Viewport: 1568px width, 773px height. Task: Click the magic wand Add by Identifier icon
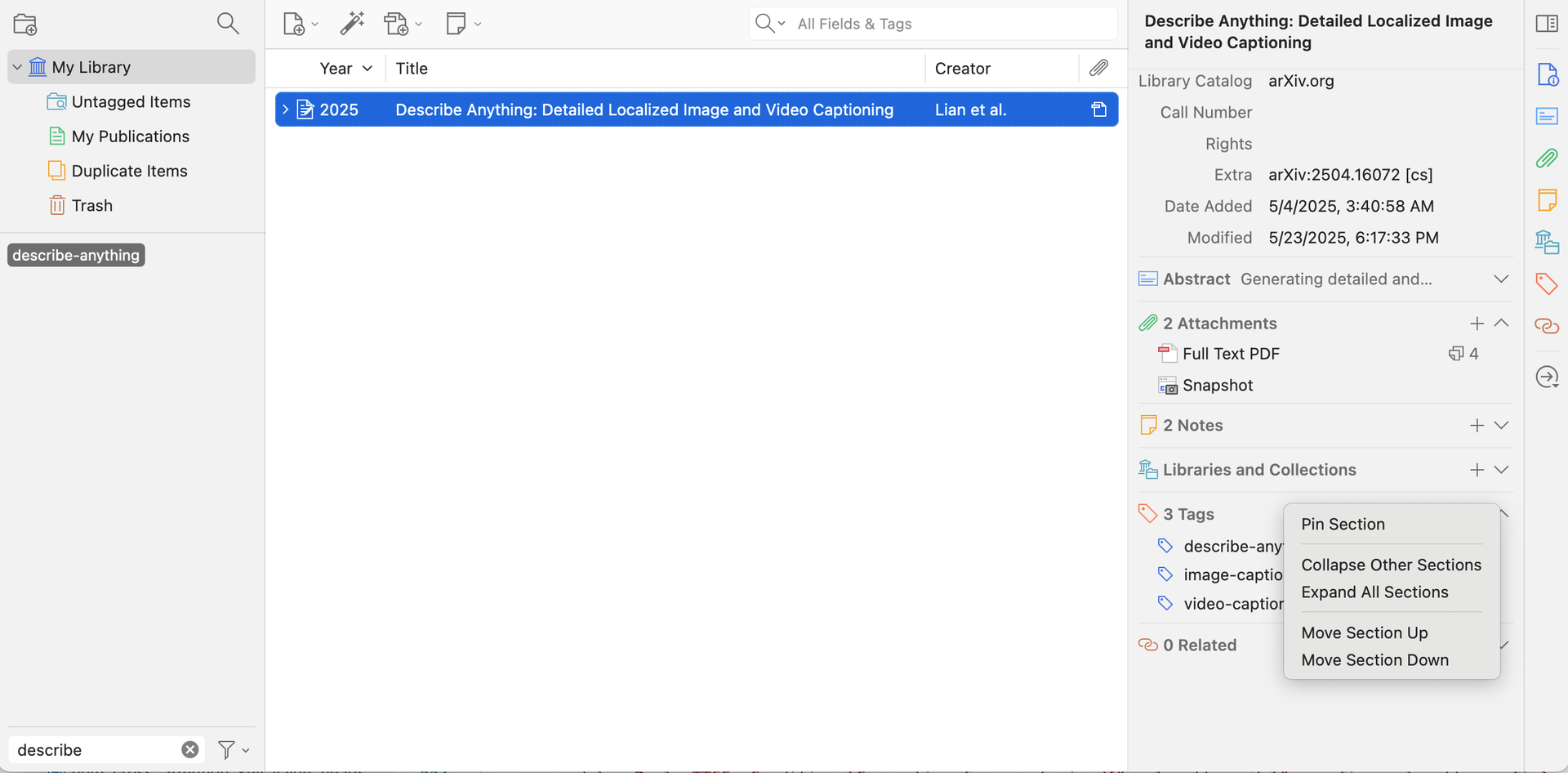pyautogui.click(x=352, y=24)
